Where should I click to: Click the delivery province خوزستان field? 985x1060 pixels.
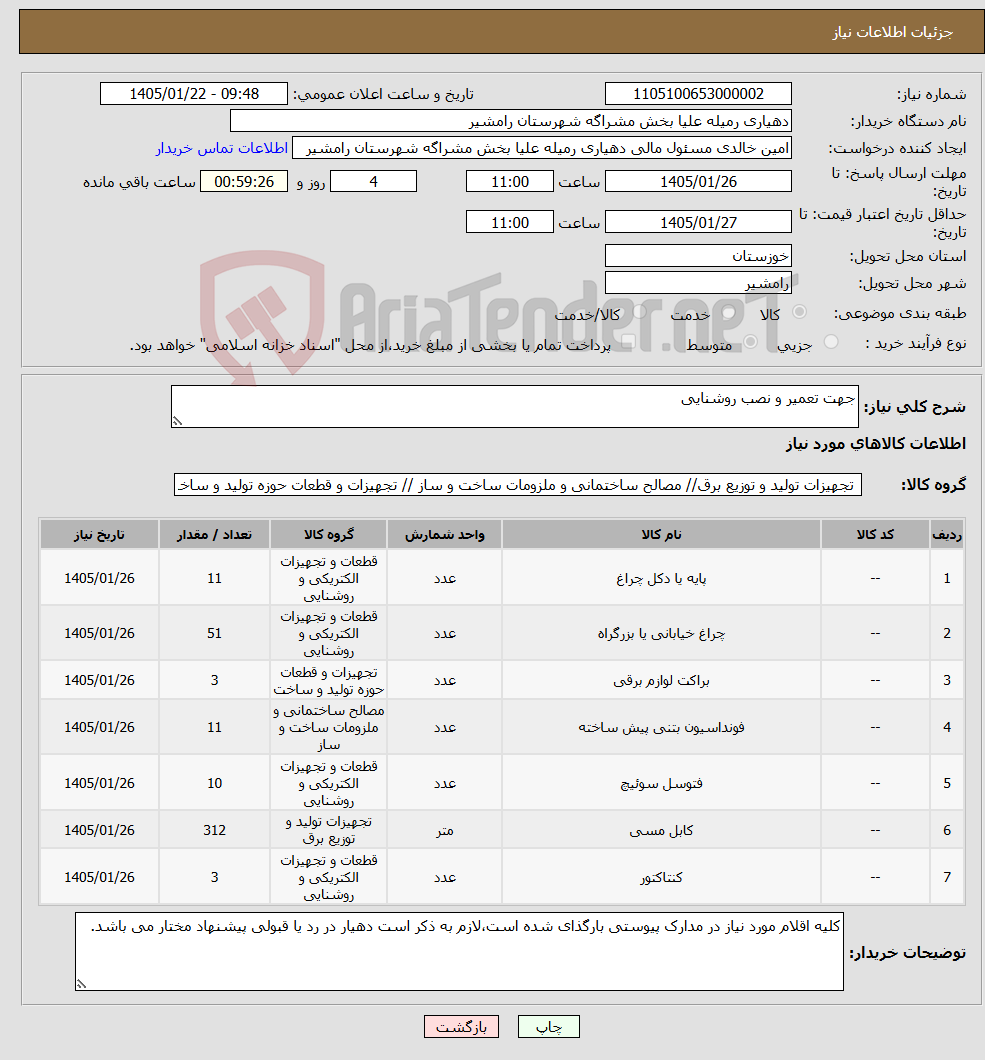tap(698, 256)
